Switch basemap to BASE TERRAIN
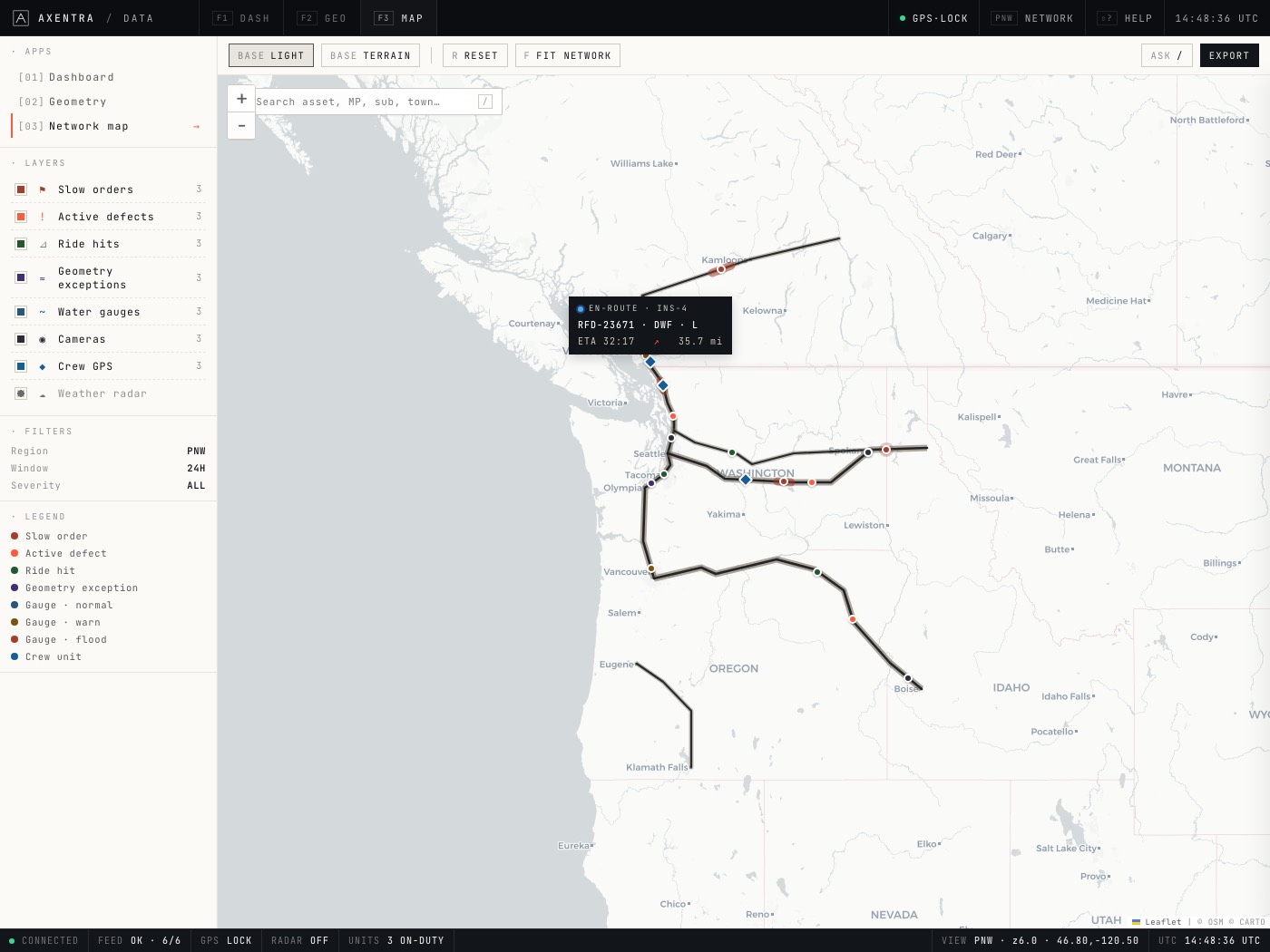The height and width of the screenshot is (952, 1270). pos(370,55)
